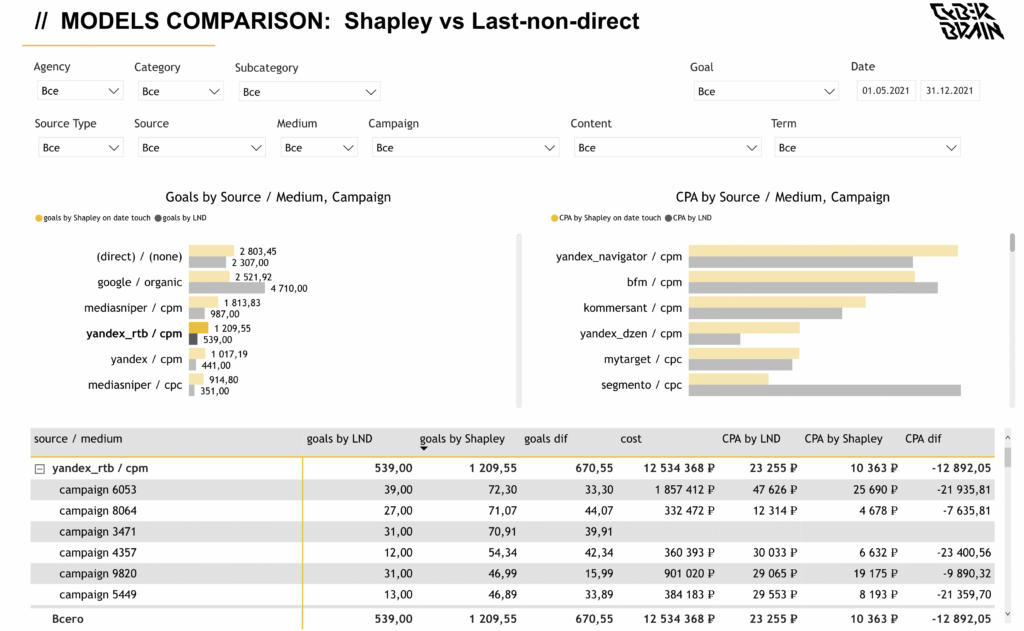Edit the start date 01.05.2021 field
Viewport: 1024px width, 631px height.
885,91
